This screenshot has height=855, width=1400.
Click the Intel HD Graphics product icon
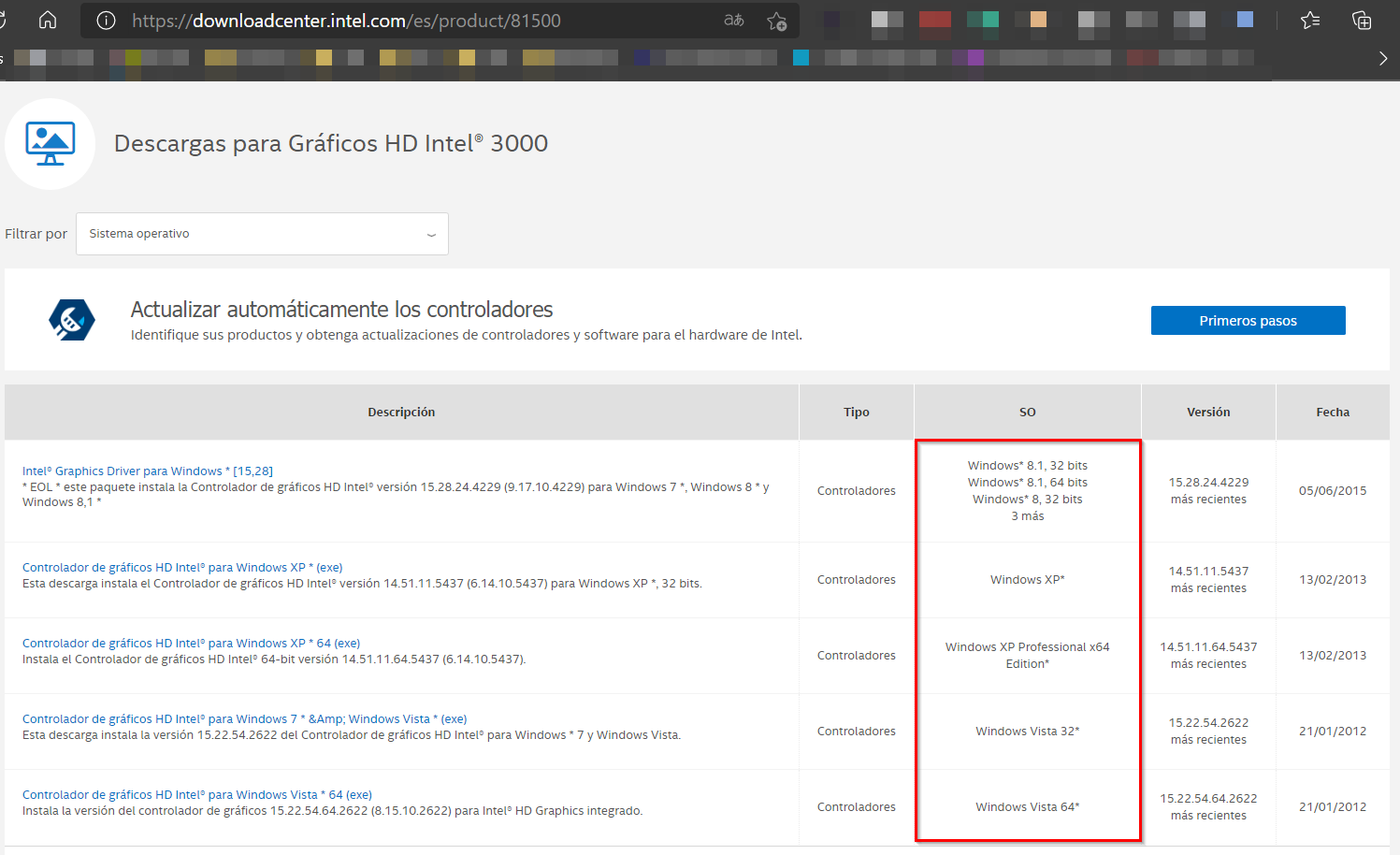[x=50, y=144]
